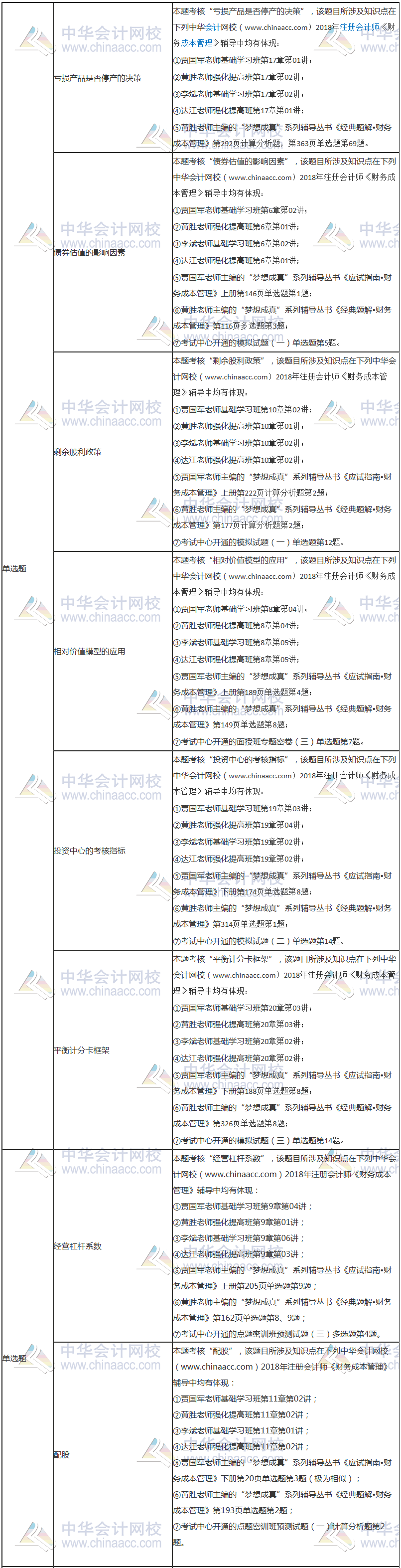
Task: Click line ③李斌老师基础学习班第8章第05讲
Action: pos(237,642)
